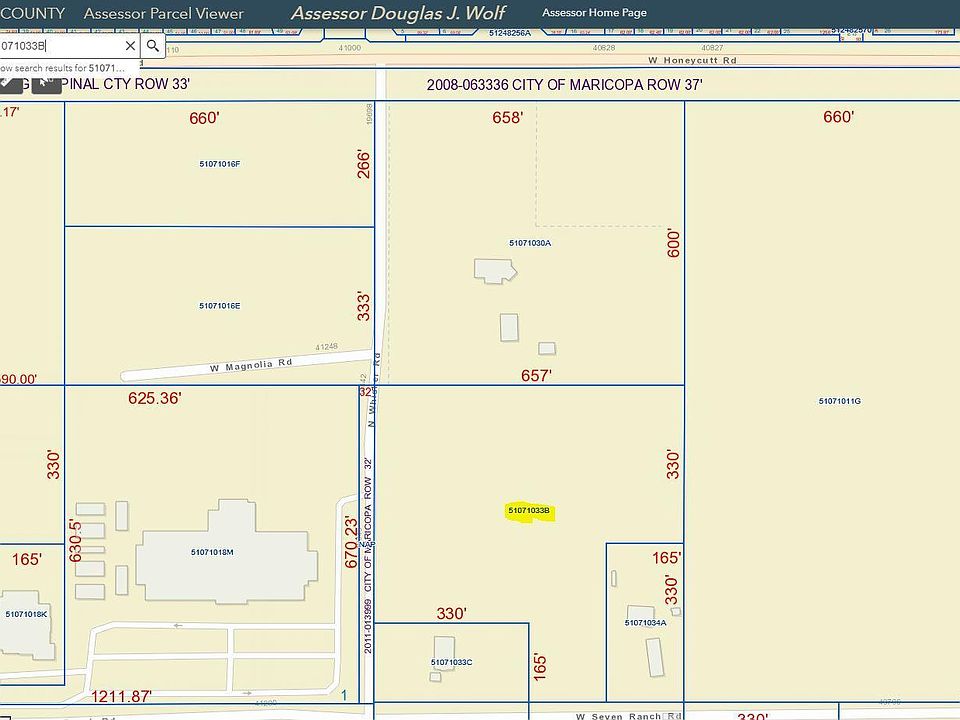This screenshot has width=960, height=720.
Task: Click the magnifier search button
Action: [152, 46]
